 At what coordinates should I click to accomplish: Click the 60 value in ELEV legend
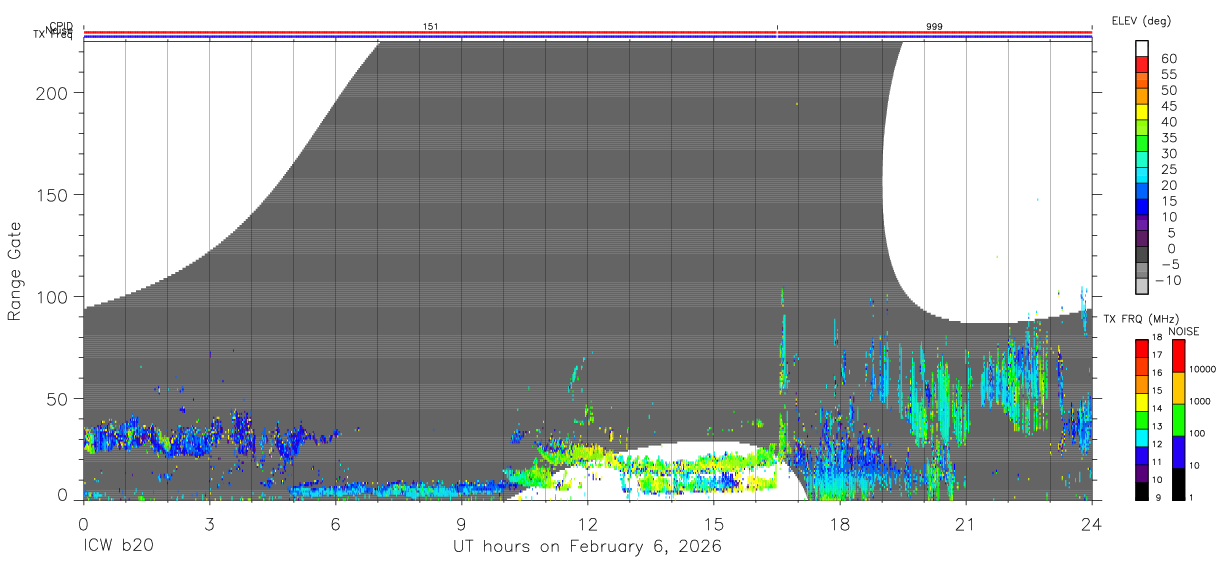(1170, 59)
